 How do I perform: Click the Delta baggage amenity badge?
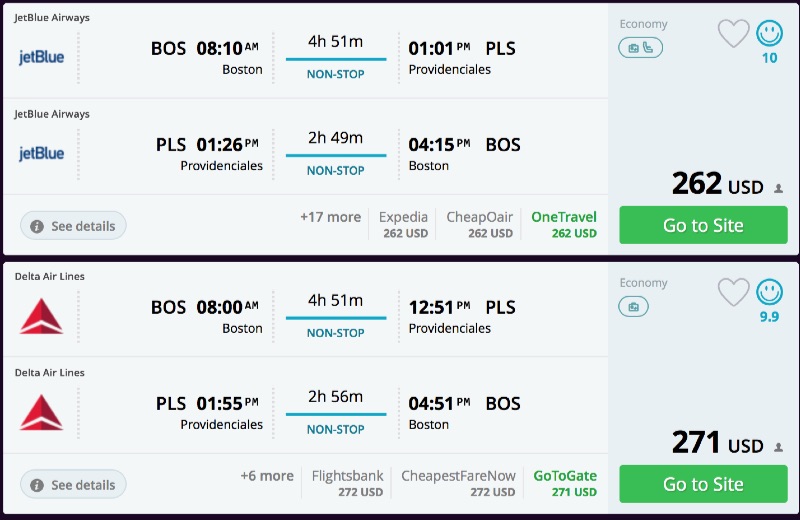tap(633, 306)
